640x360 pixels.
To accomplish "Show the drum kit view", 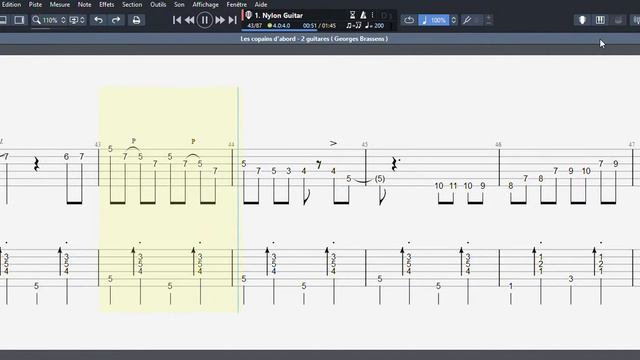I will tap(618, 20).
